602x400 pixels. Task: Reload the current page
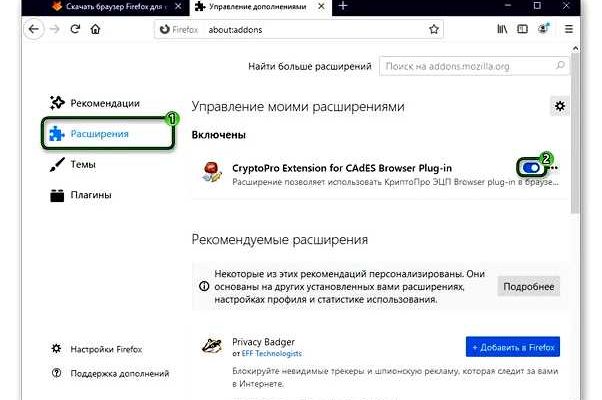tap(75, 29)
